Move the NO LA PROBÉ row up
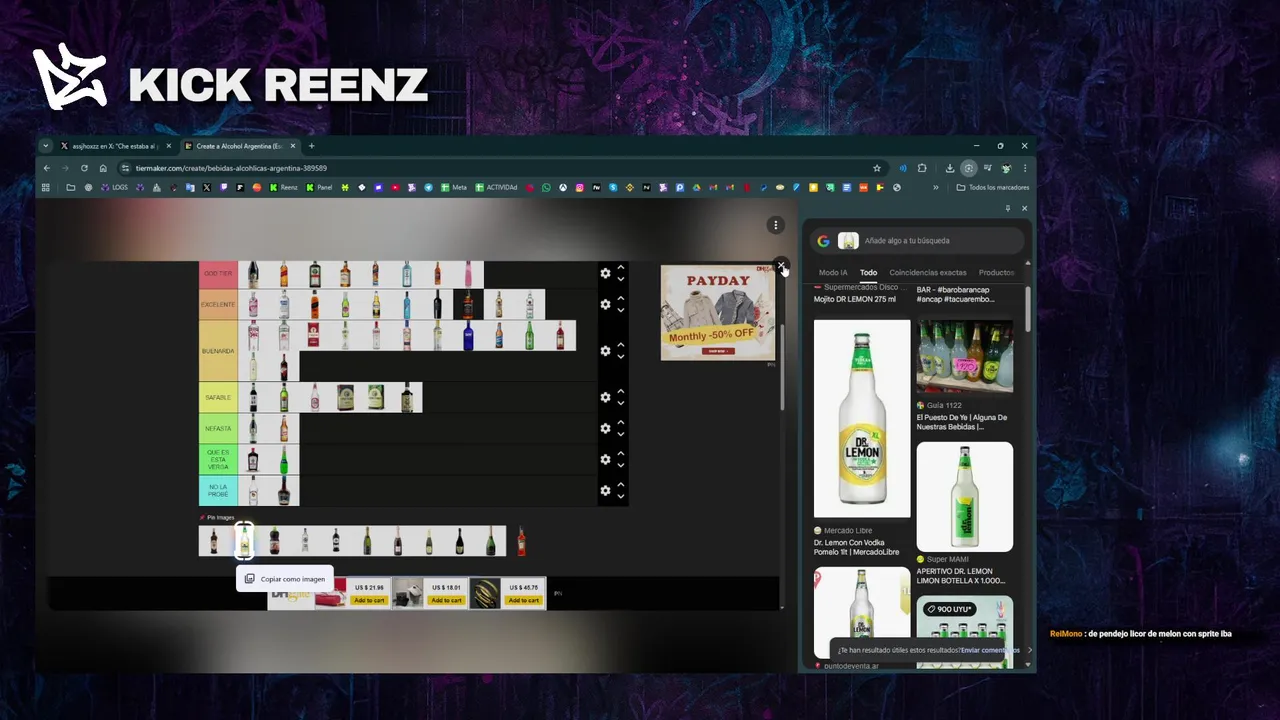The width and height of the screenshot is (1280, 720). click(621, 484)
